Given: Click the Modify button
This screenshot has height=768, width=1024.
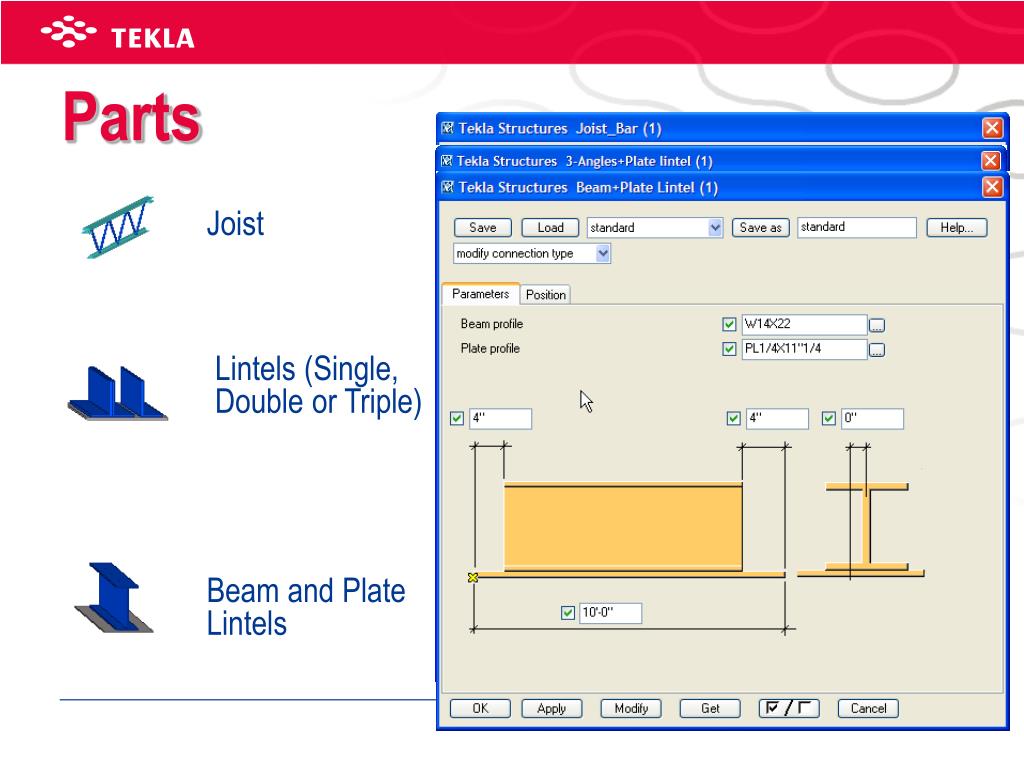Looking at the screenshot, I should [631, 709].
